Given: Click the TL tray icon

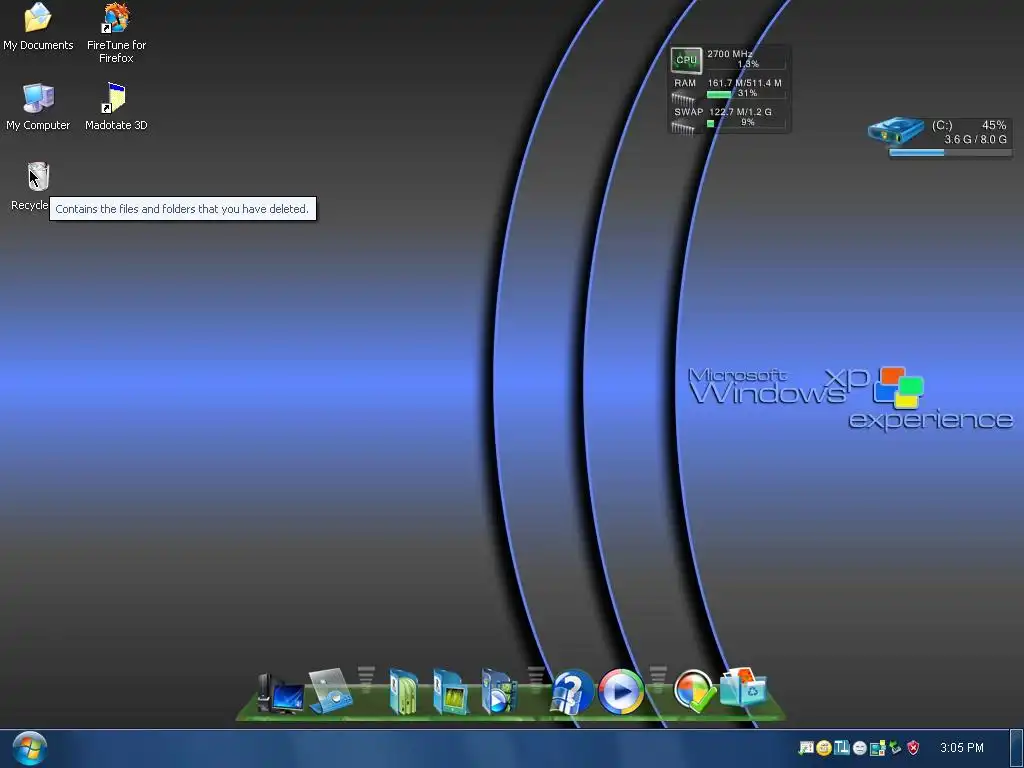Looking at the screenshot, I should point(842,748).
